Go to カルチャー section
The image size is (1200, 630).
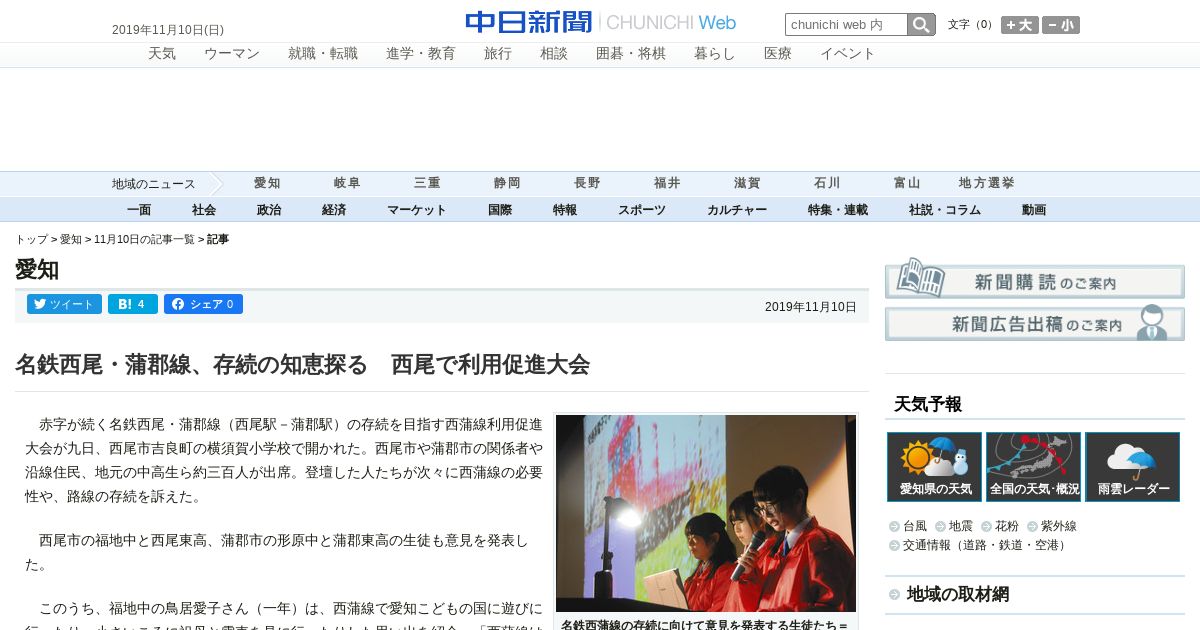tap(737, 210)
